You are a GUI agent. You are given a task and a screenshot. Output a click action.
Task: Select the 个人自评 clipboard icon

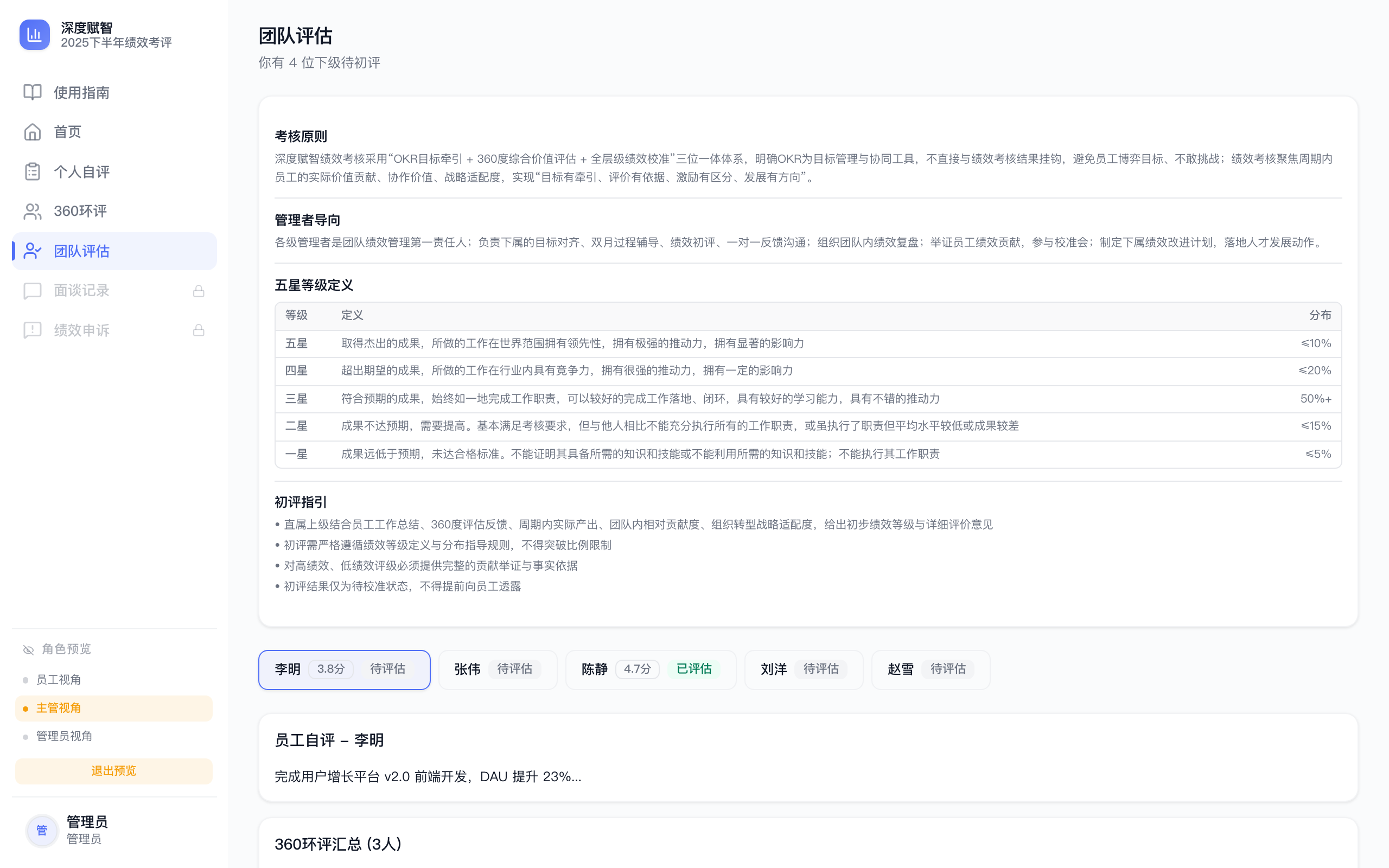[32, 171]
